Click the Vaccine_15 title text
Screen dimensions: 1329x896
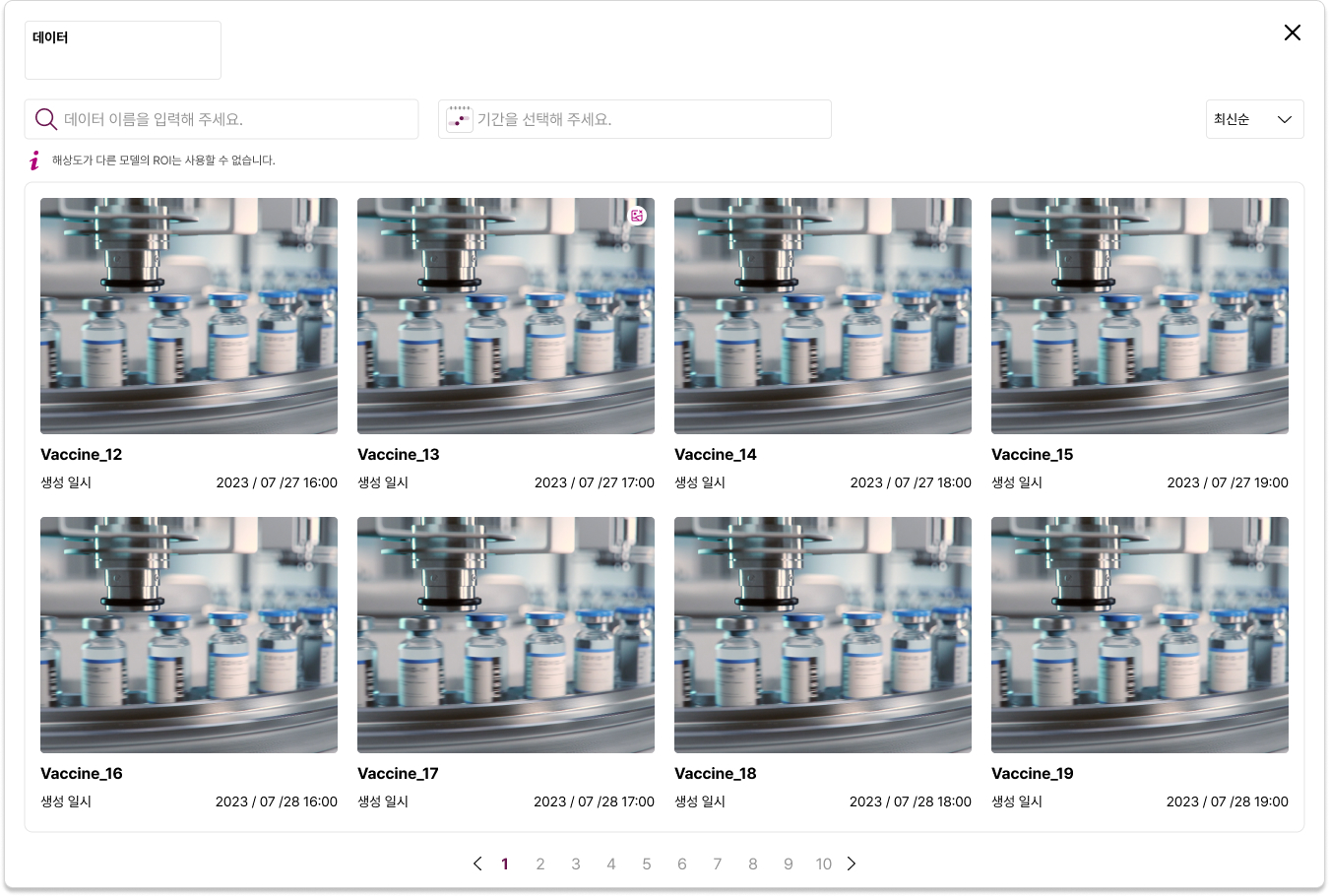point(1033,454)
